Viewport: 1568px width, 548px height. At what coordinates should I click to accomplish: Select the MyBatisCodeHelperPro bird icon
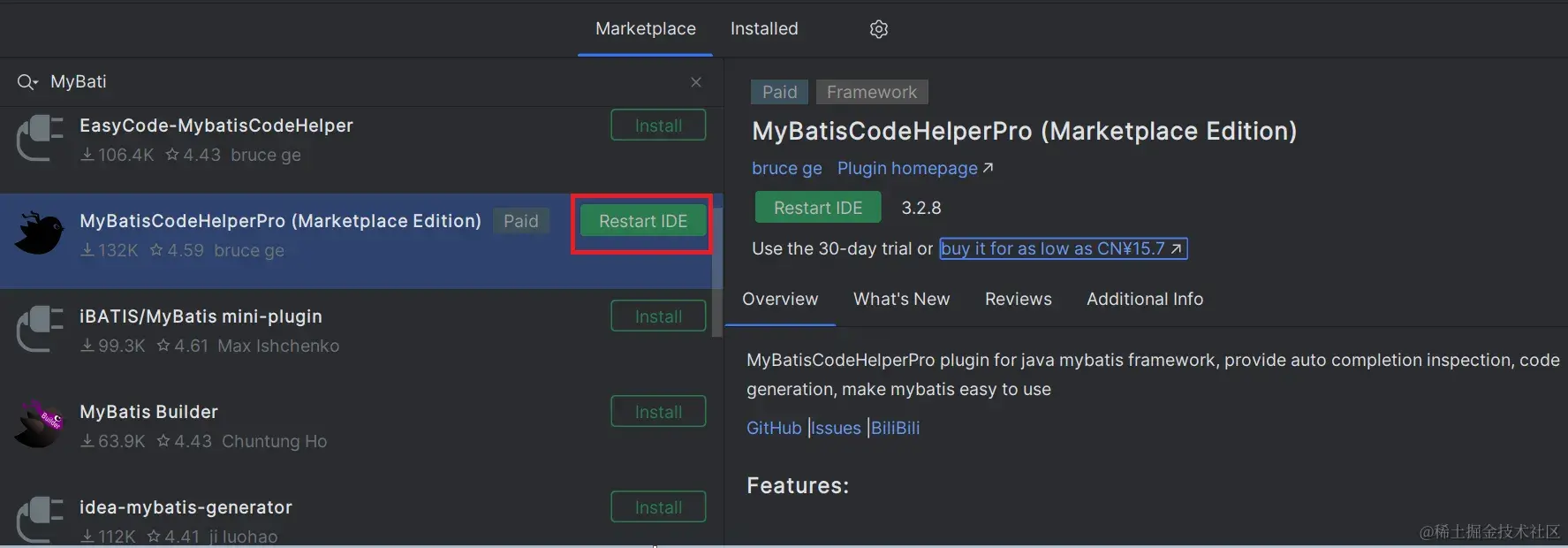[40, 234]
